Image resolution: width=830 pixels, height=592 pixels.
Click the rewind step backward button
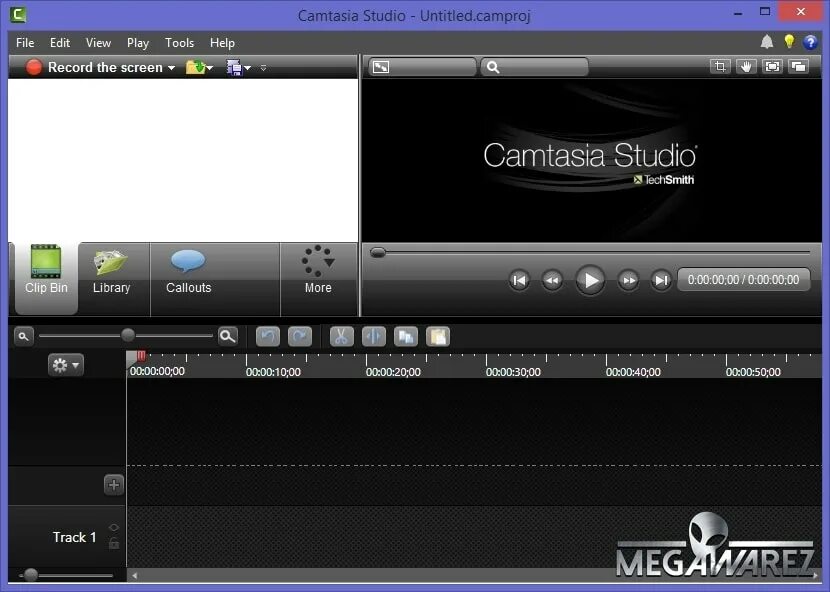point(552,280)
